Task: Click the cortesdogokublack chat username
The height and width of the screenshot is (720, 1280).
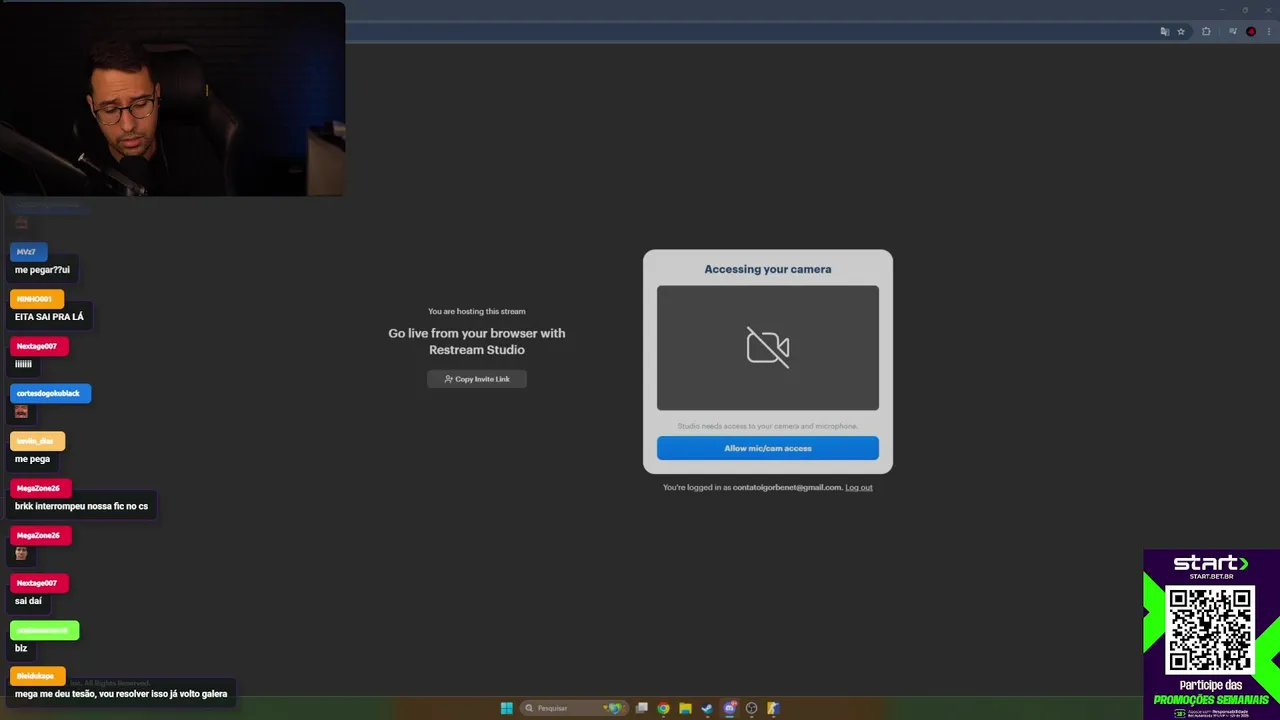Action: (x=48, y=393)
